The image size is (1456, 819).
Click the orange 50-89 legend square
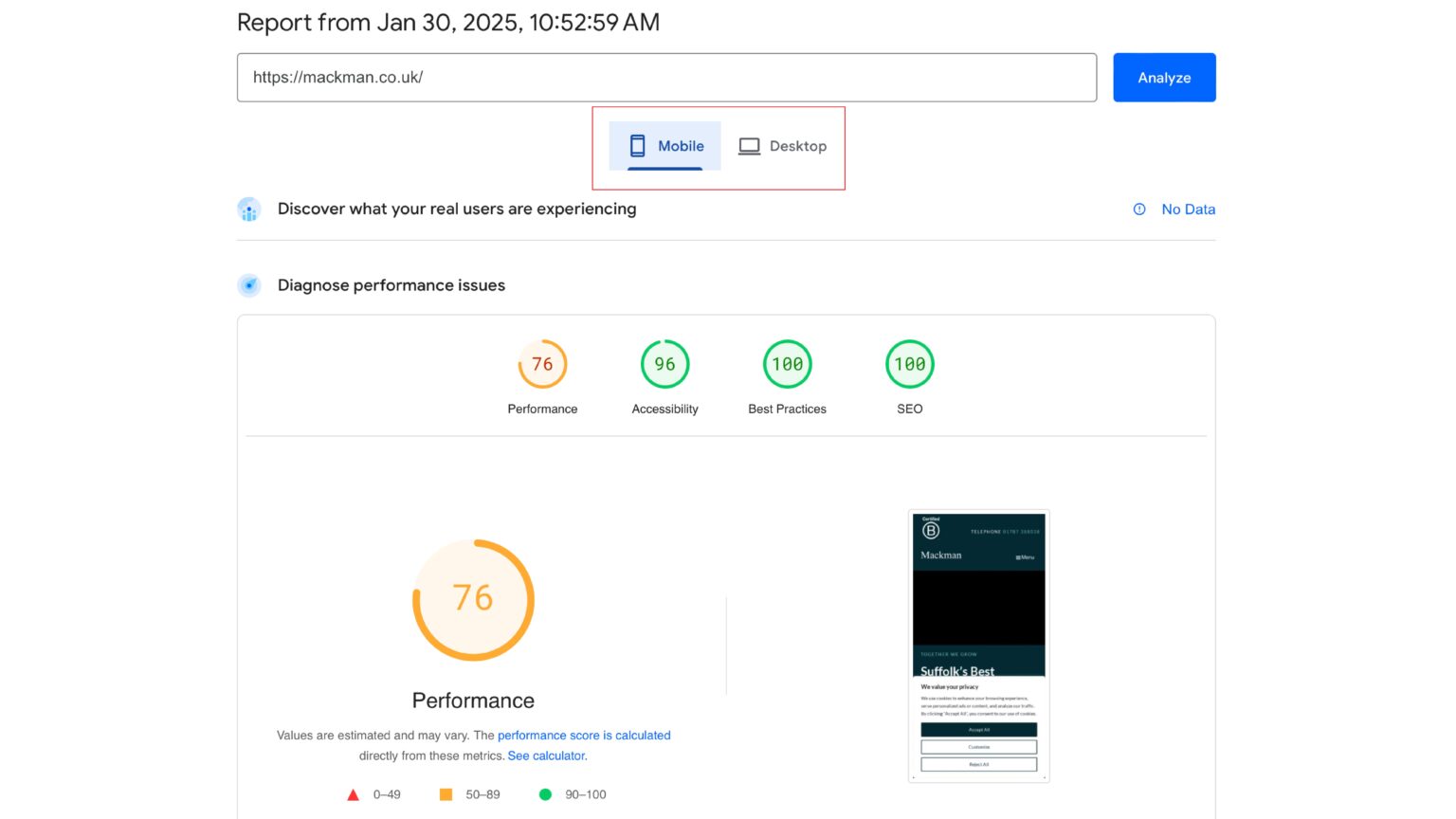(x=445, y=794)
